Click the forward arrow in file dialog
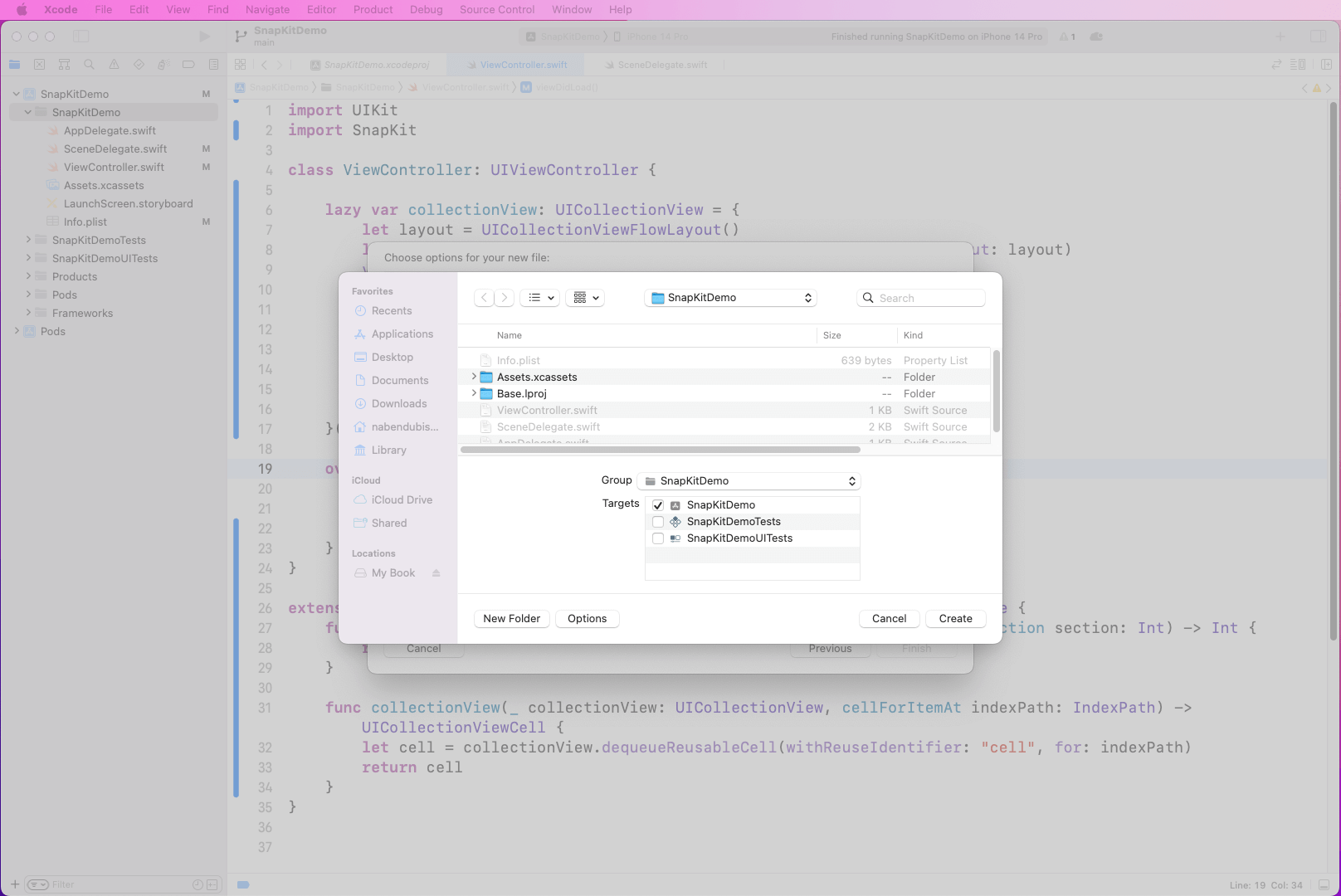The height and width of the screenshot is (896, 1341). [x=505, y=298]
